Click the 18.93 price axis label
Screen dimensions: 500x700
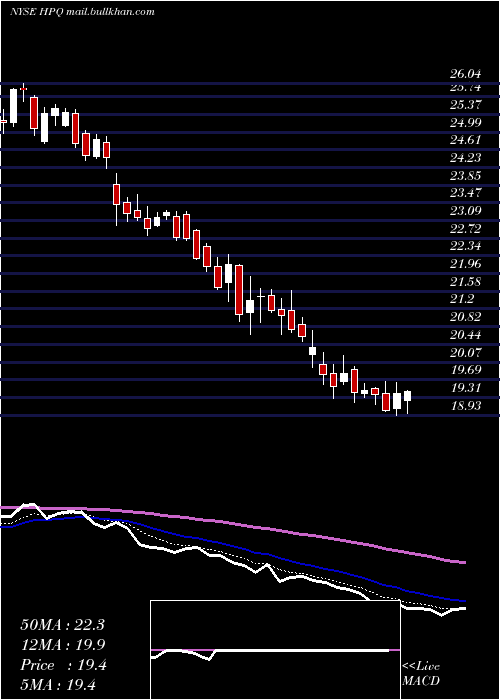(466, 406)
